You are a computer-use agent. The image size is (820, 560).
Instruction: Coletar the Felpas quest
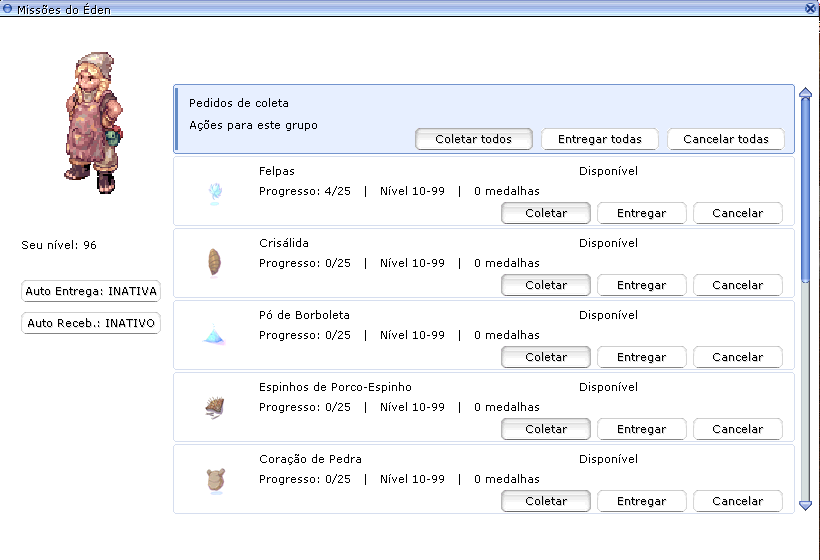pos(546,213)
